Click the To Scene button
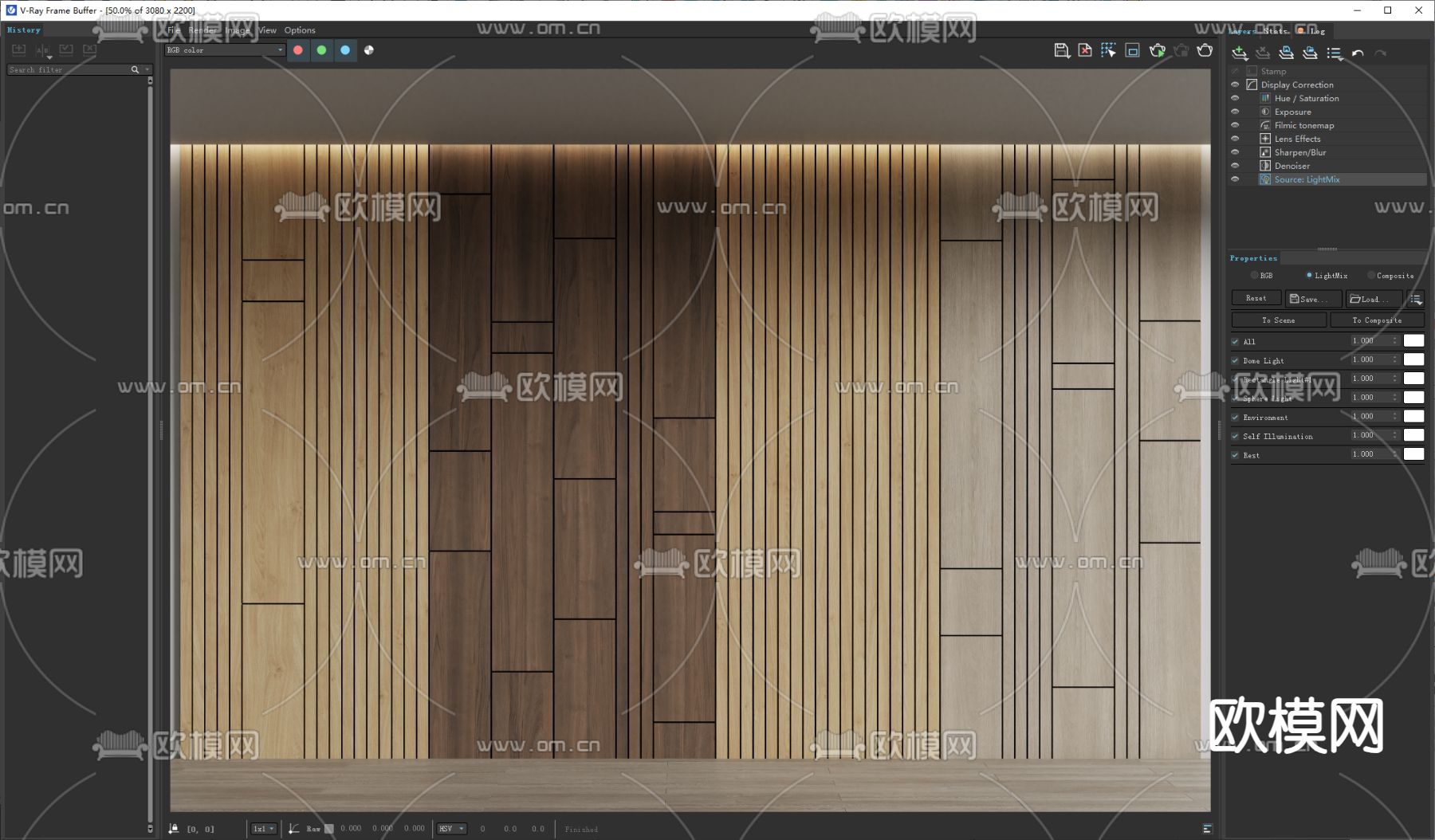The height and width of the screenshot is (840, 1435). 1278,320
